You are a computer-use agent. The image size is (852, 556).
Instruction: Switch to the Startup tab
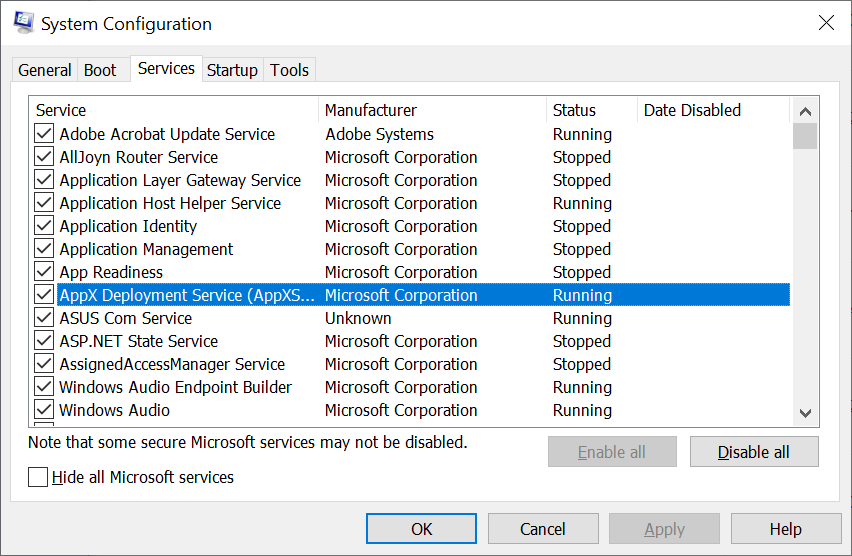232,70
